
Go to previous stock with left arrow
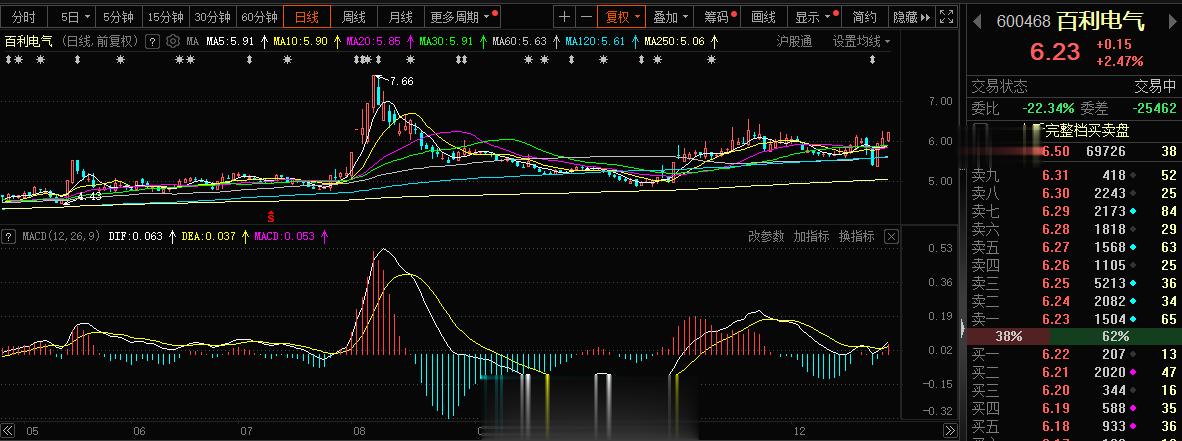point(977,22)
